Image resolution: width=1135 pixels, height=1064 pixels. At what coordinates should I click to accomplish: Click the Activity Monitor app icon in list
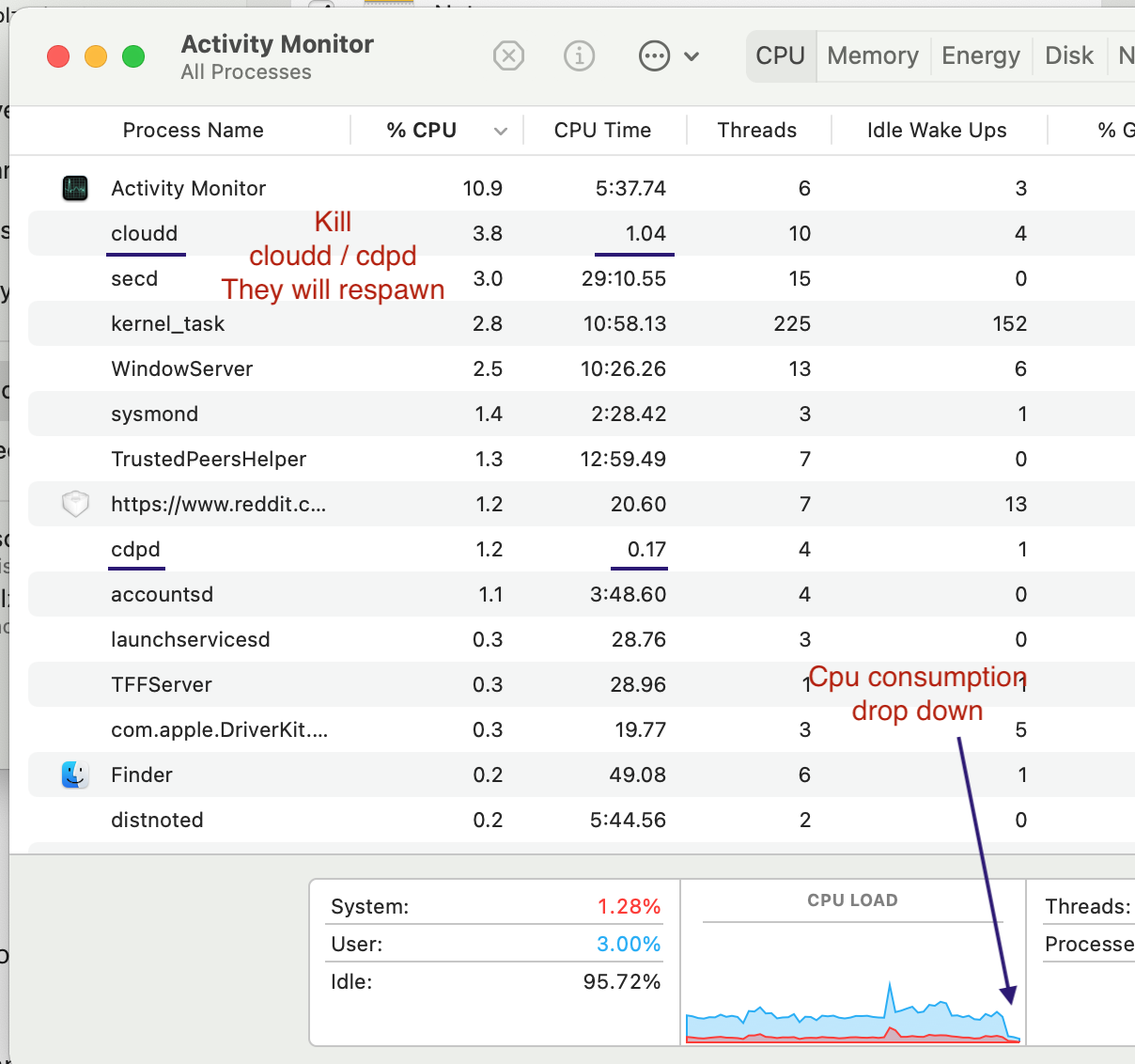[75, 188]
